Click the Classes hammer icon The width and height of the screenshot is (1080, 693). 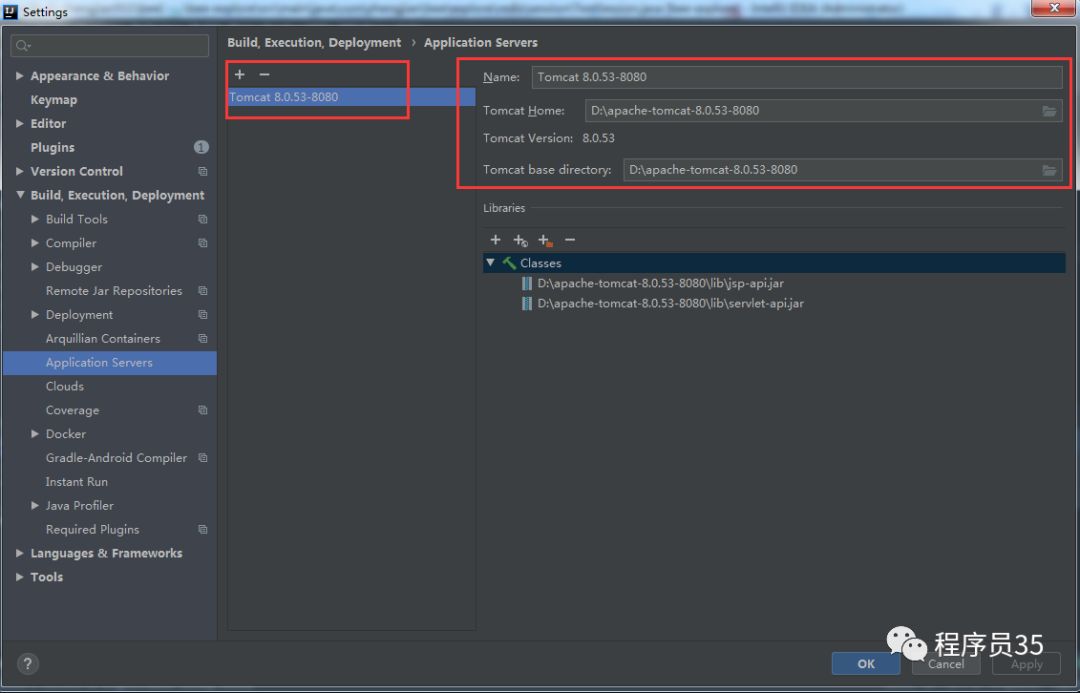click(509, 263)
